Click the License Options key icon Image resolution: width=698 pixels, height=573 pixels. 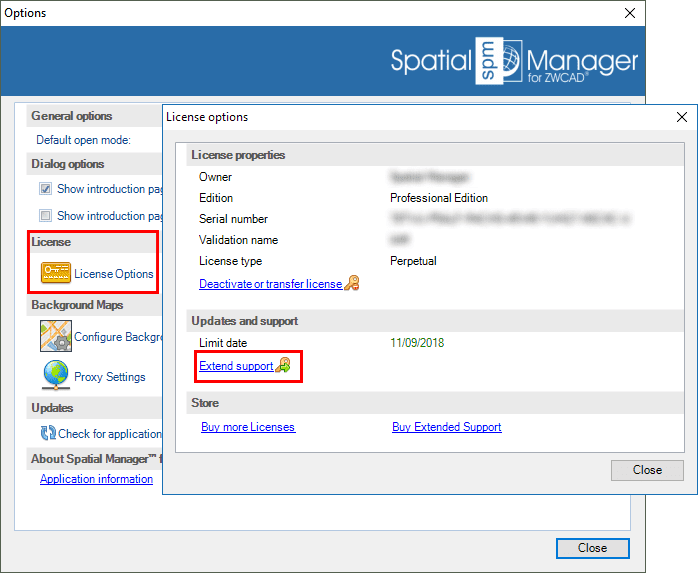[55, 273]
